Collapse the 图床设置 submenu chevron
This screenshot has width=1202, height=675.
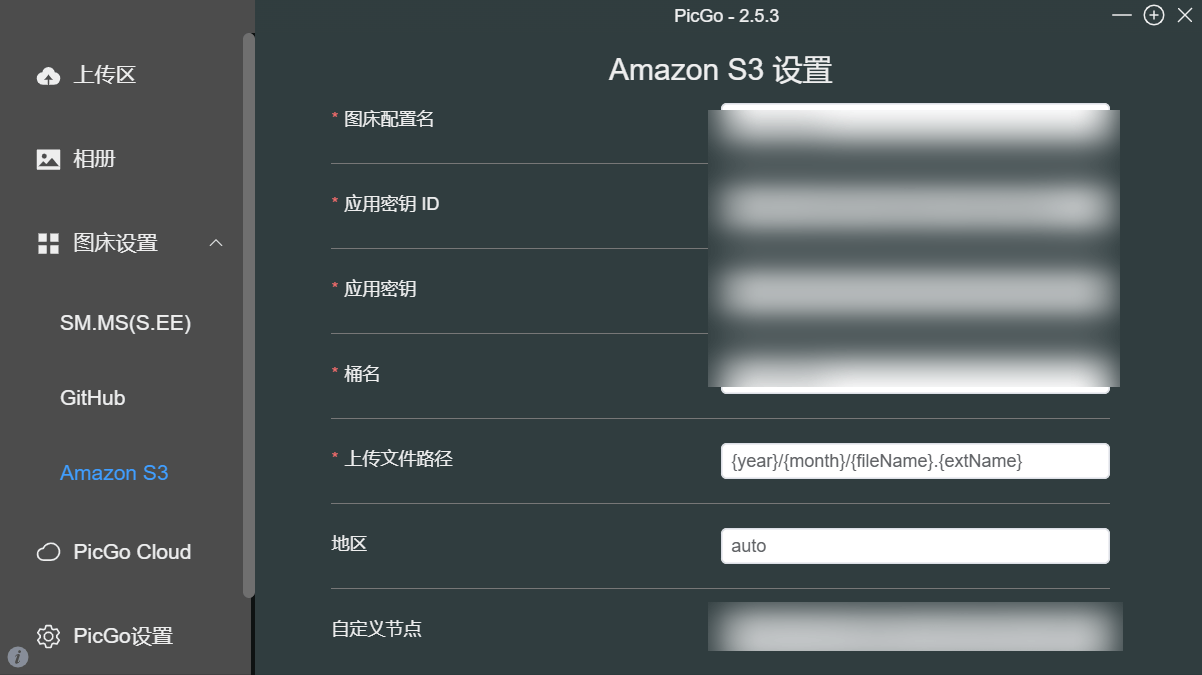click(215, 243)
